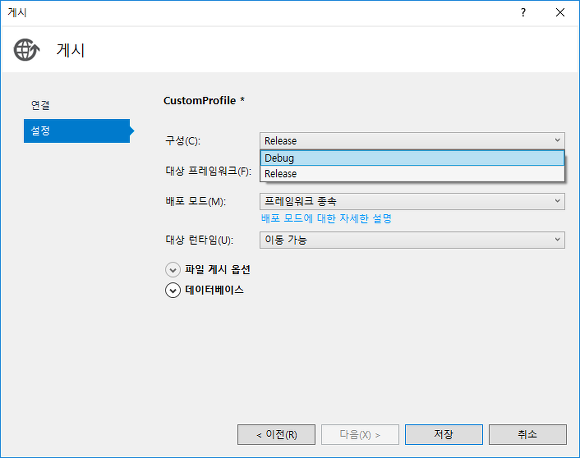Click the 저장 save button
Image resolution: width=580 pixels, height=458 pixels.
coord(444,434)
